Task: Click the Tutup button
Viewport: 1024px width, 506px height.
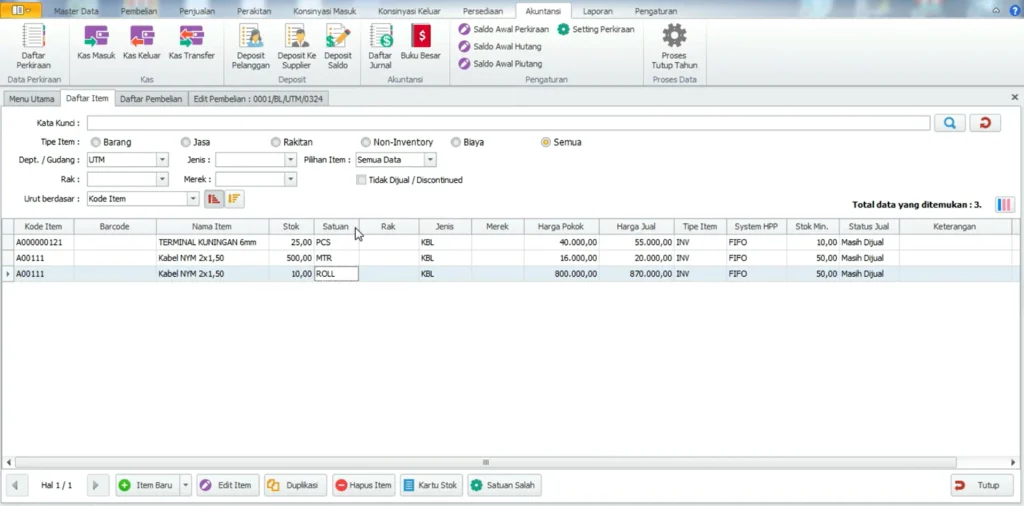Action: (x=982, y=485)
